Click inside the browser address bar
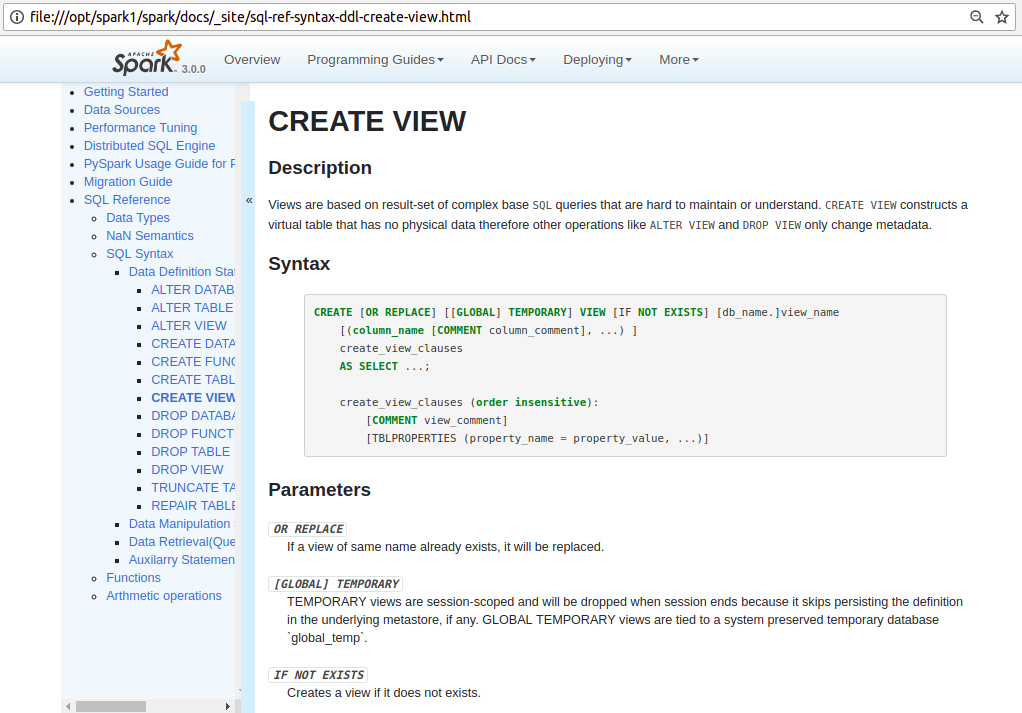 (400, 17)
